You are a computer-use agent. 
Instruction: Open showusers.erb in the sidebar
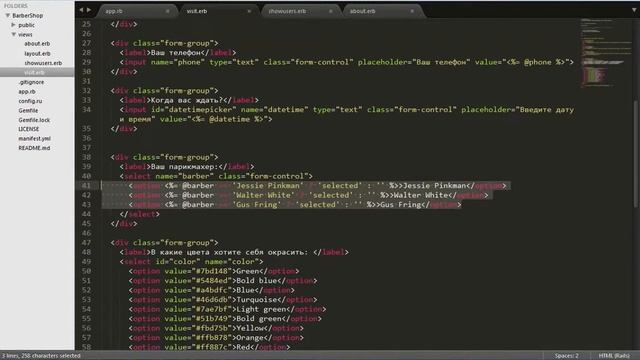coord(43,63)
